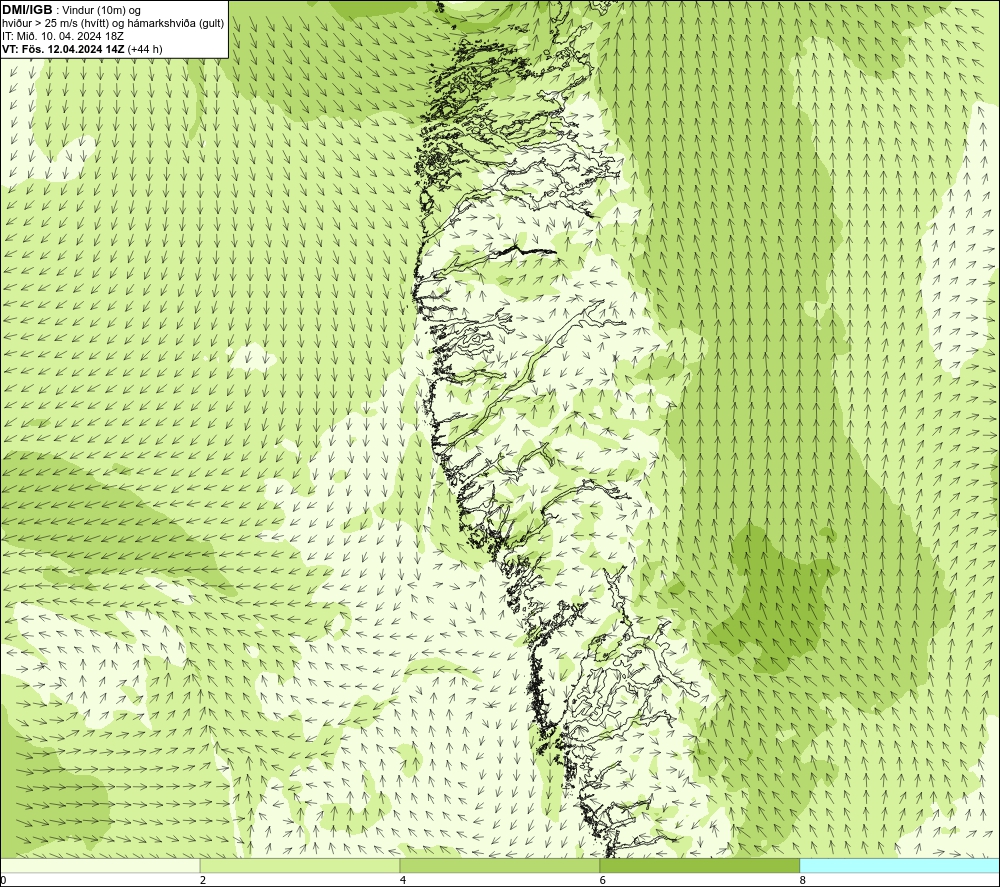Image resolution: width=1000 pixels, height=887 pixels.
Task: Select the cyan swatch above 8 m/s
Action: tap(900, 865)
